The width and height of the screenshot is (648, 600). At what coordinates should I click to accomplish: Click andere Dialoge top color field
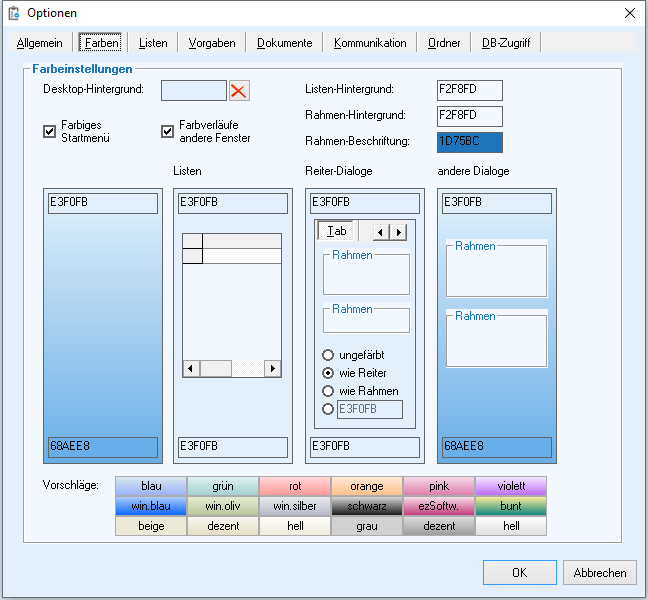point(497,203)
